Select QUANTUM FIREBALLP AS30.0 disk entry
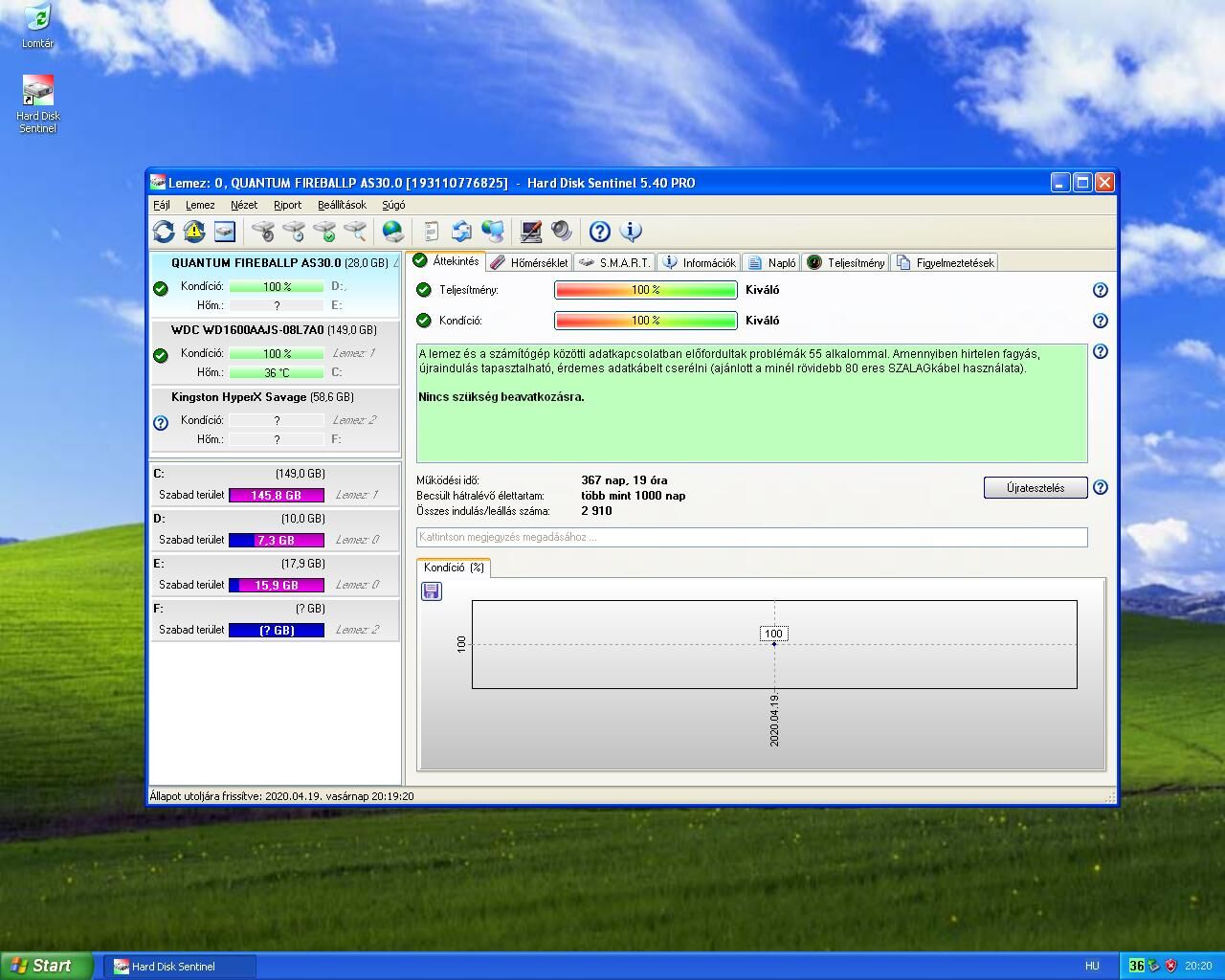This screenshot has height=980, width=1225. coord(275,284)
